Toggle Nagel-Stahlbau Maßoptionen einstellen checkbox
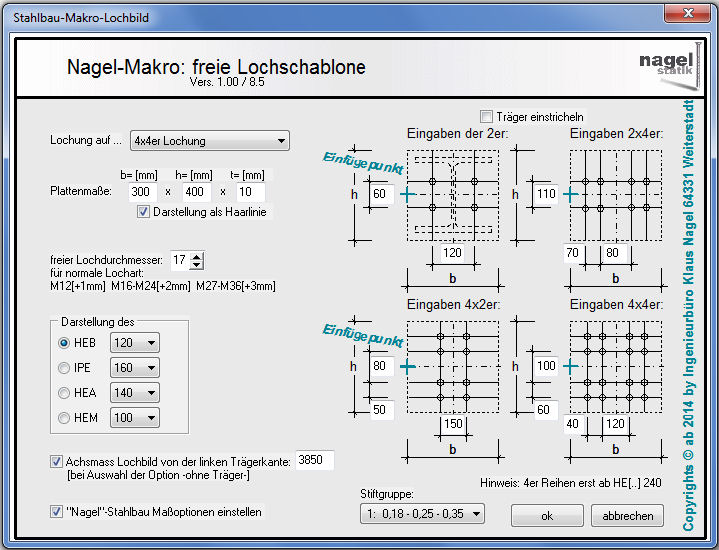The width and height of the screenshot is (719, 550). pyautogui.click(x=57, y=511)
